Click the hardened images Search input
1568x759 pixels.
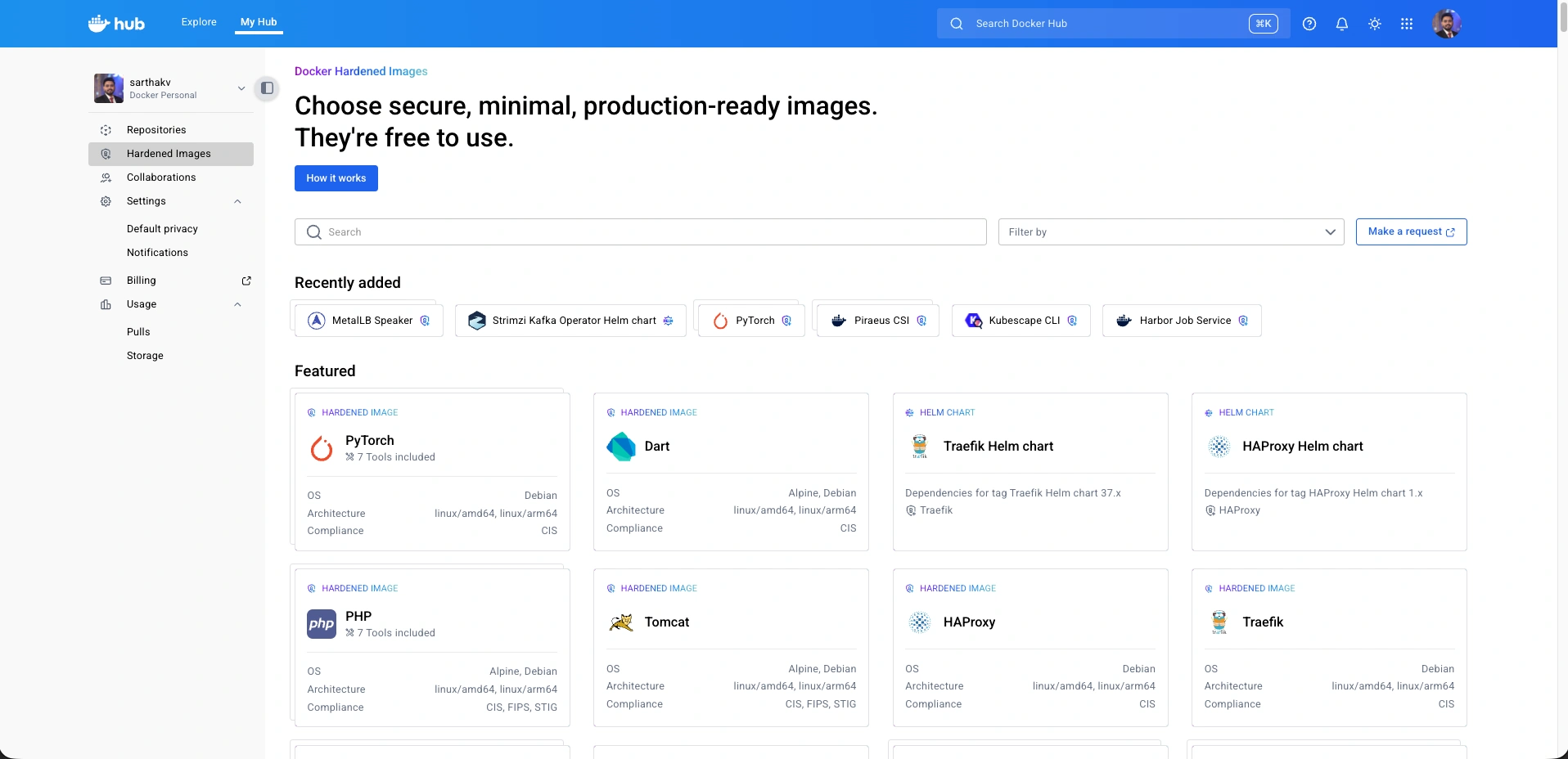click(641, 232)
